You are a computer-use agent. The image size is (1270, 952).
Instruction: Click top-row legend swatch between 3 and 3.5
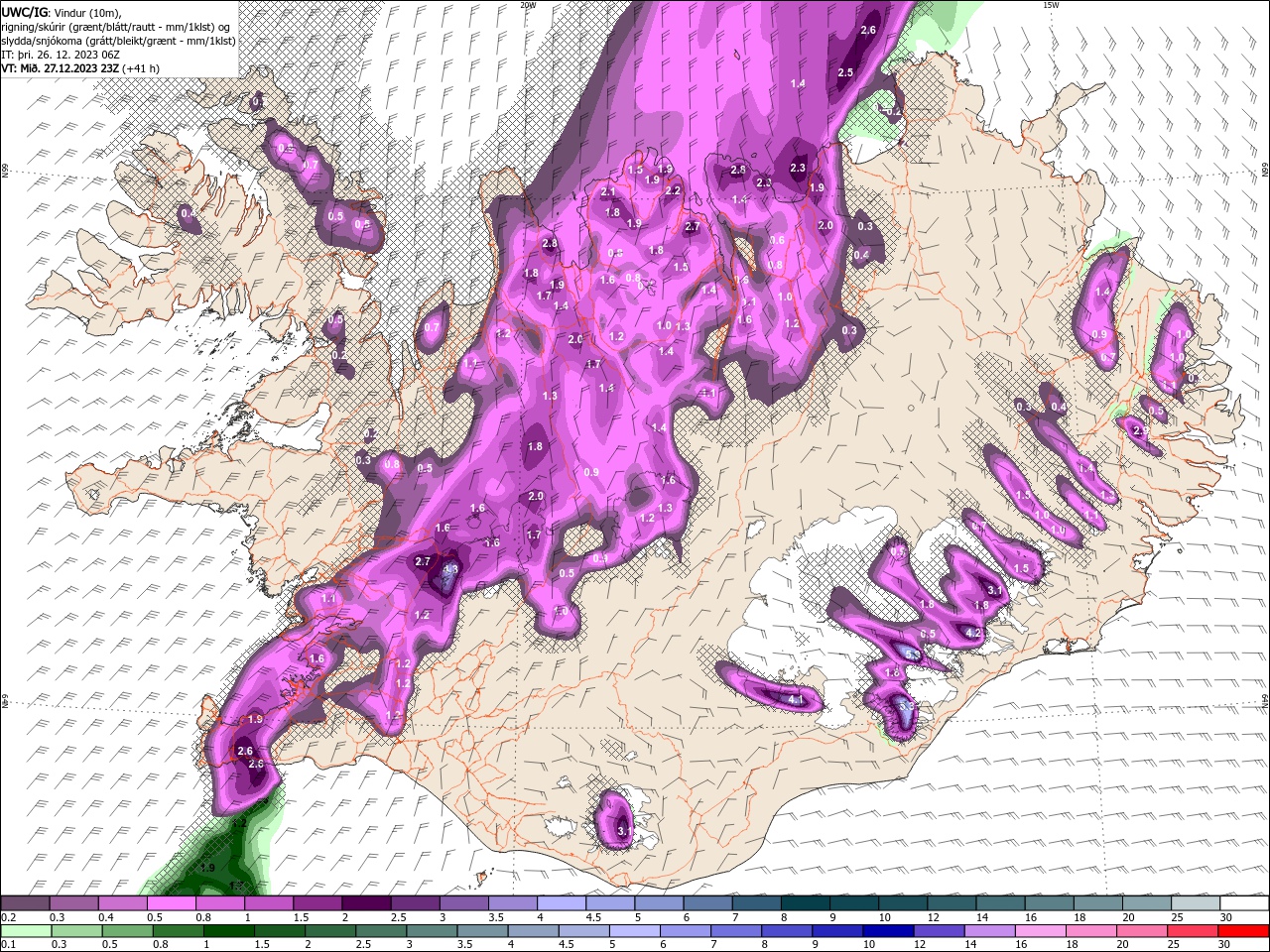click(463, 904)
